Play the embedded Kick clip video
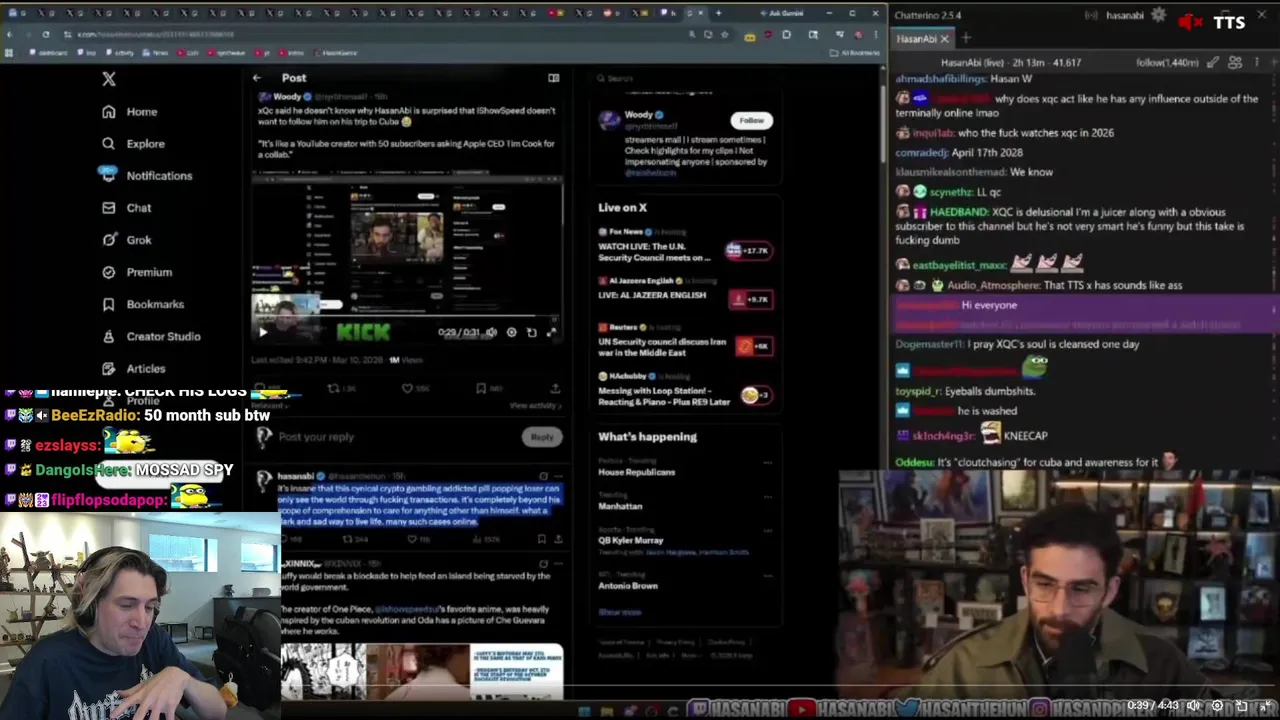Screen dimensions: 1280x720 pos(263,332)
